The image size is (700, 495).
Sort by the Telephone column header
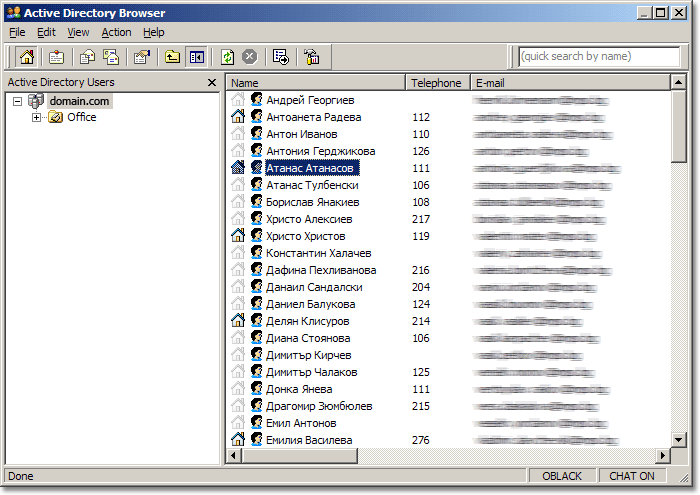pyautogui.click(x=438, y=83)
